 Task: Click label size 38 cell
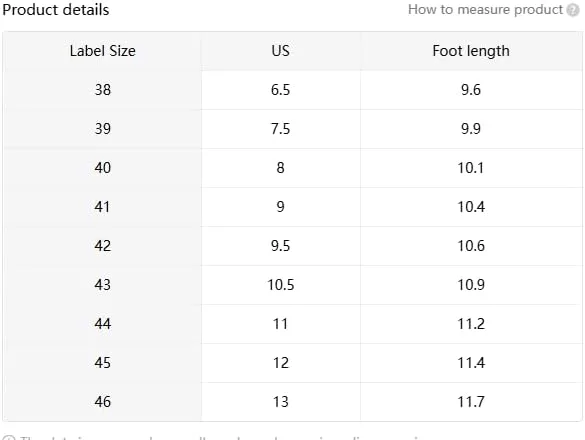click(102, 90)
